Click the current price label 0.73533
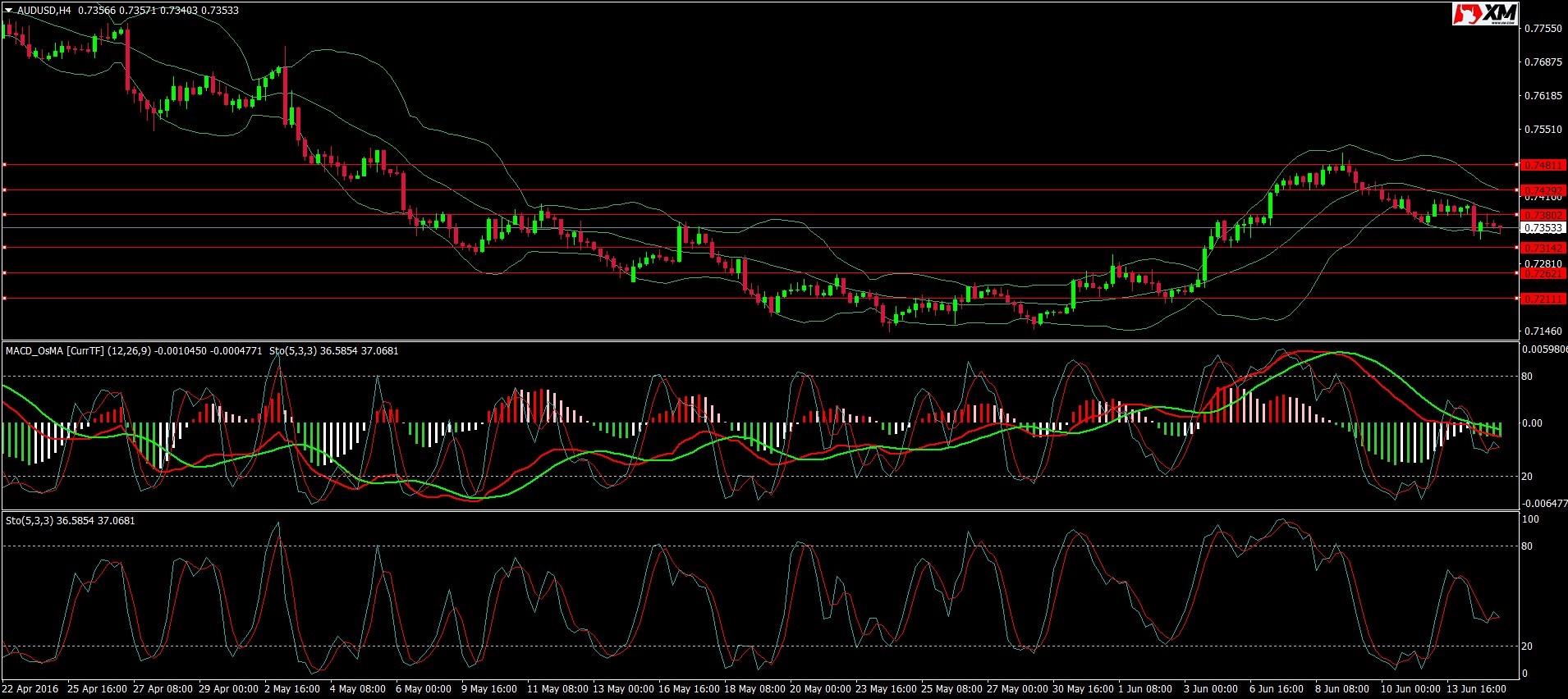This screenshot has width=1568, height=699. pyautogui.click(x=1543, y=228)
